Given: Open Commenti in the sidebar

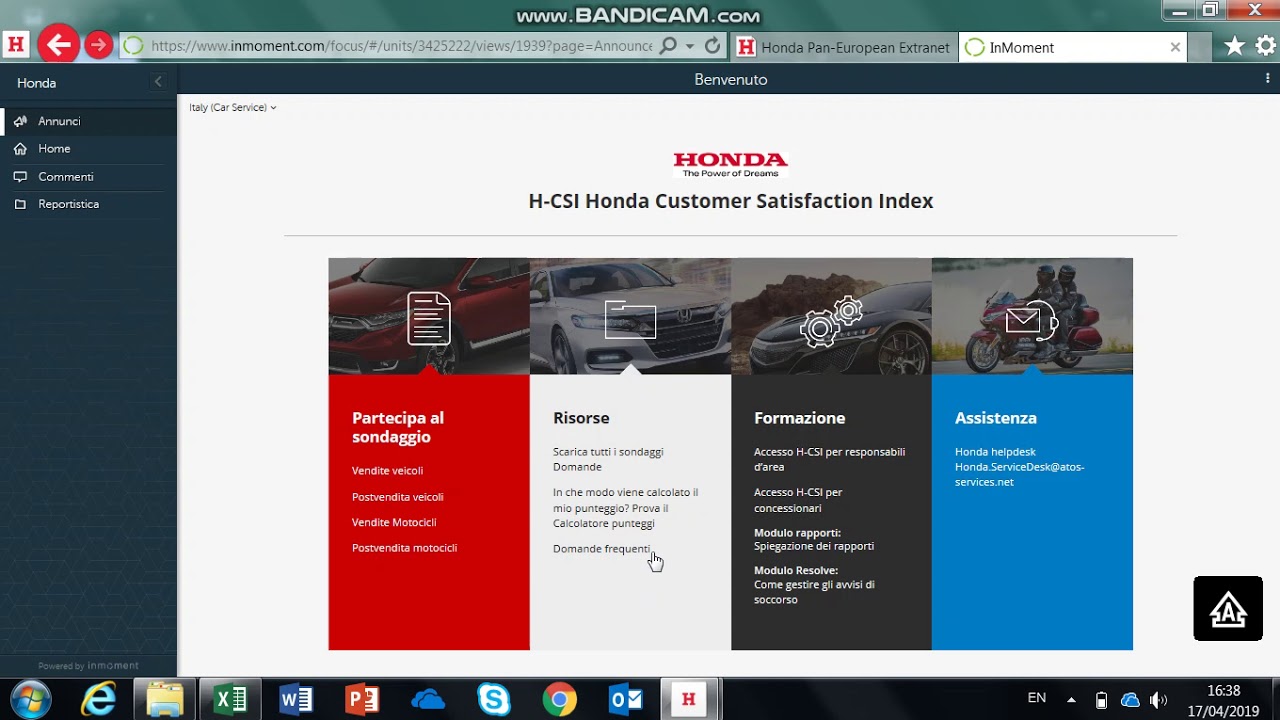Looking at the screenshot, I should coord(89,177).
